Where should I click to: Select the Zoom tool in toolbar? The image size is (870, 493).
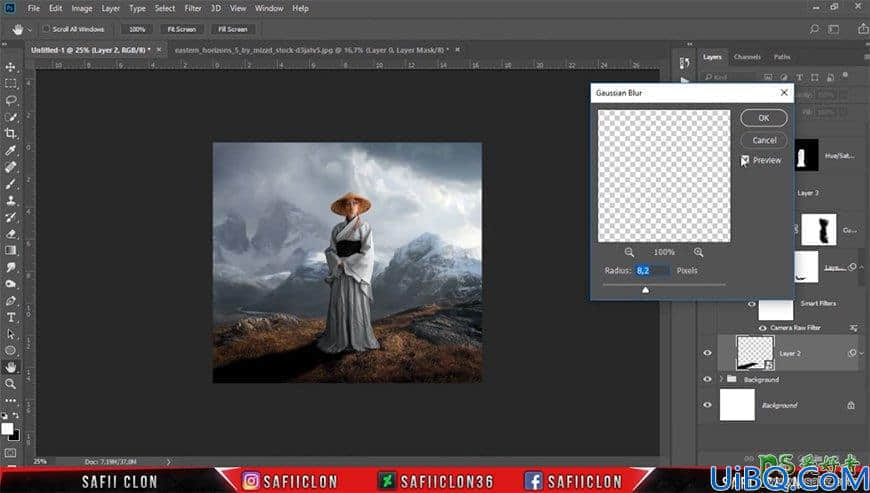tap(11, 384)
